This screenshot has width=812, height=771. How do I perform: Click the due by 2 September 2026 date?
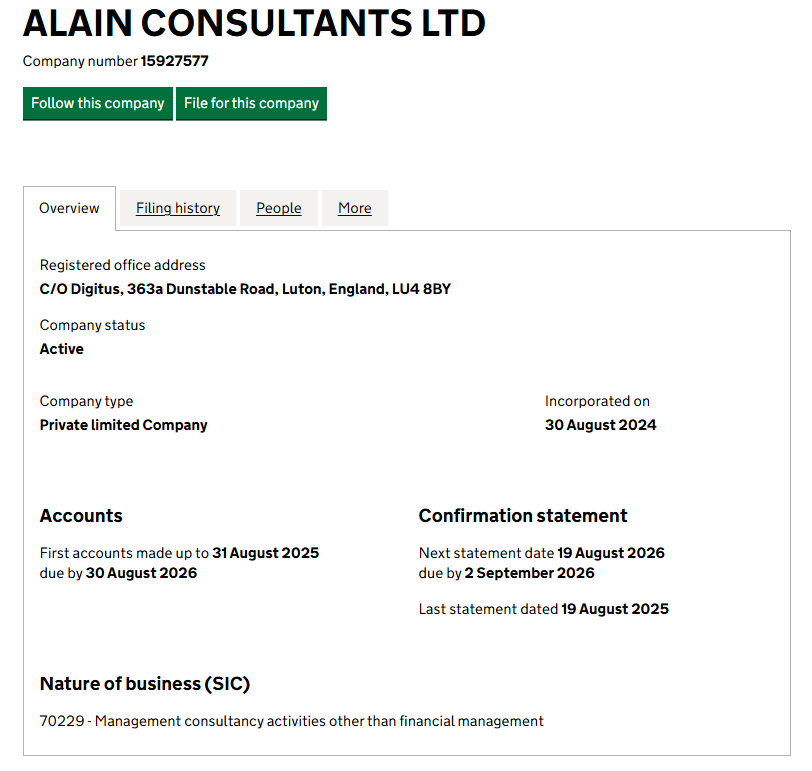click(530, 573)
